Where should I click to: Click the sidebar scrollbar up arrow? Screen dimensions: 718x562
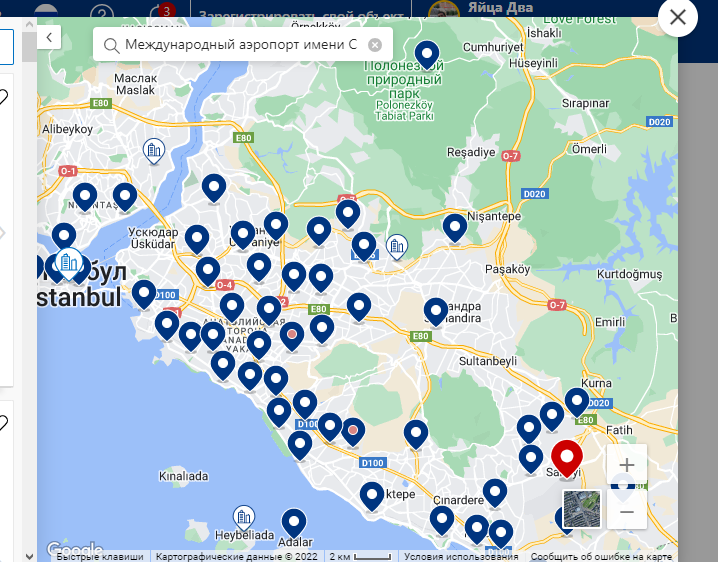click(29, 24)
